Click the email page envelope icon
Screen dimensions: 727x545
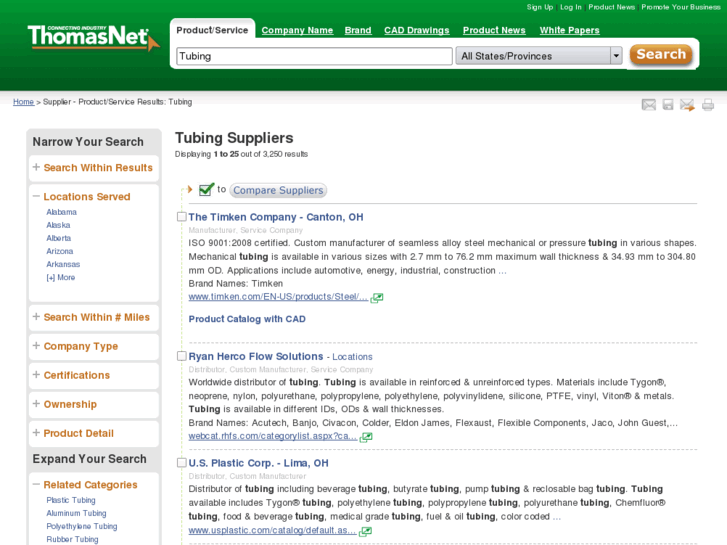[x=649, y=105]
